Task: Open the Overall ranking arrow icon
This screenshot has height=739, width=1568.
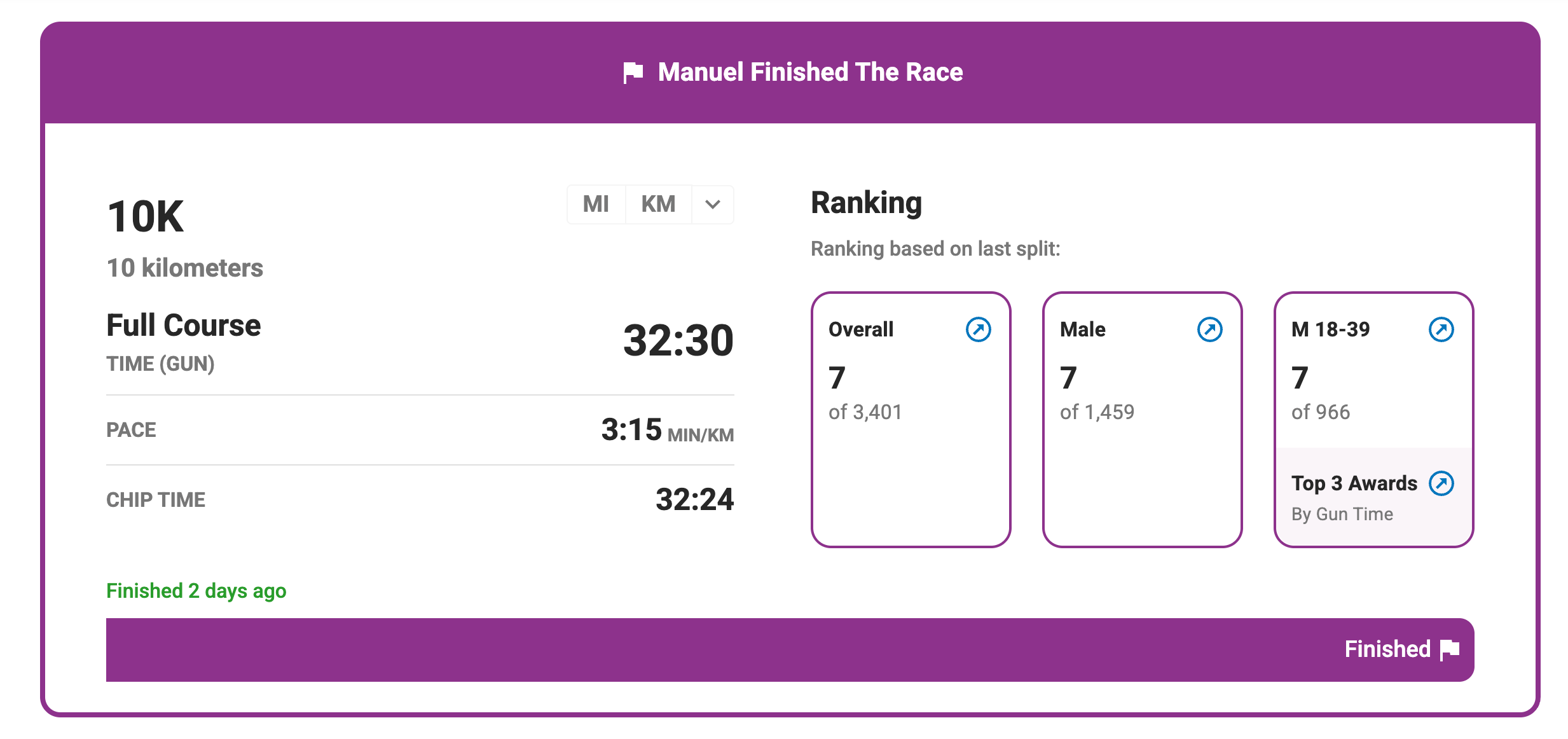Action: 978,329
